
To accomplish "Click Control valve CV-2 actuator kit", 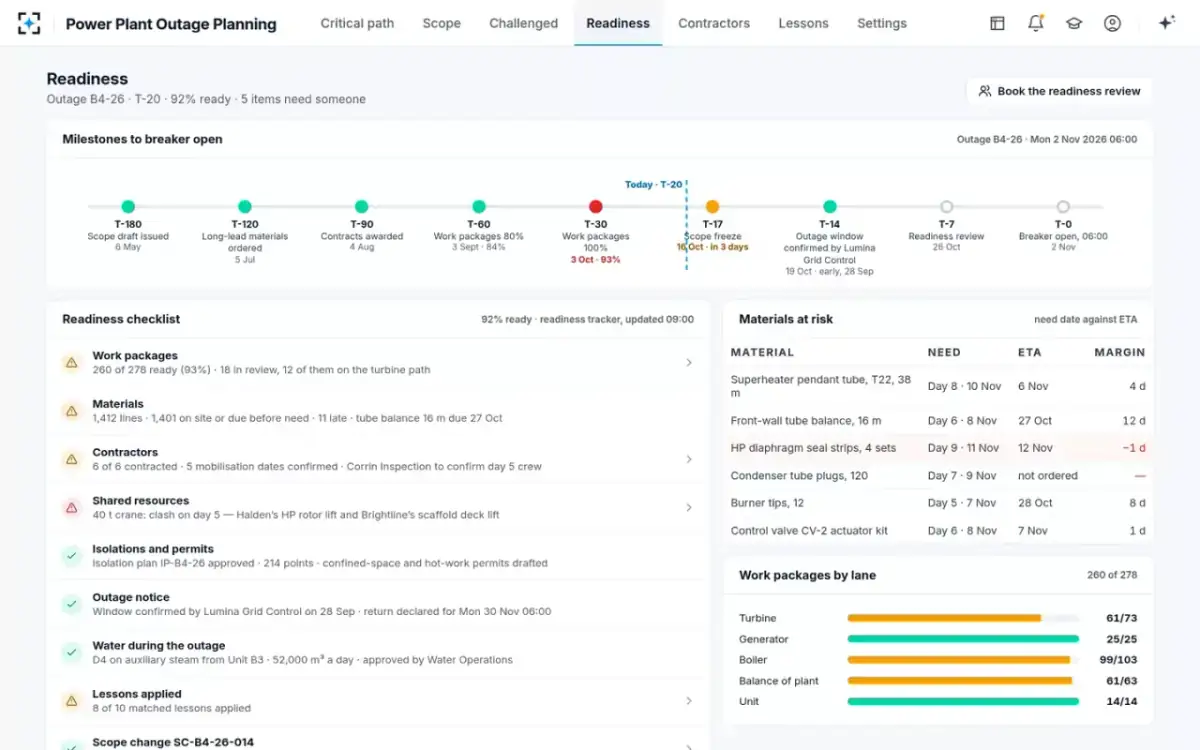I will coord(809,531).
